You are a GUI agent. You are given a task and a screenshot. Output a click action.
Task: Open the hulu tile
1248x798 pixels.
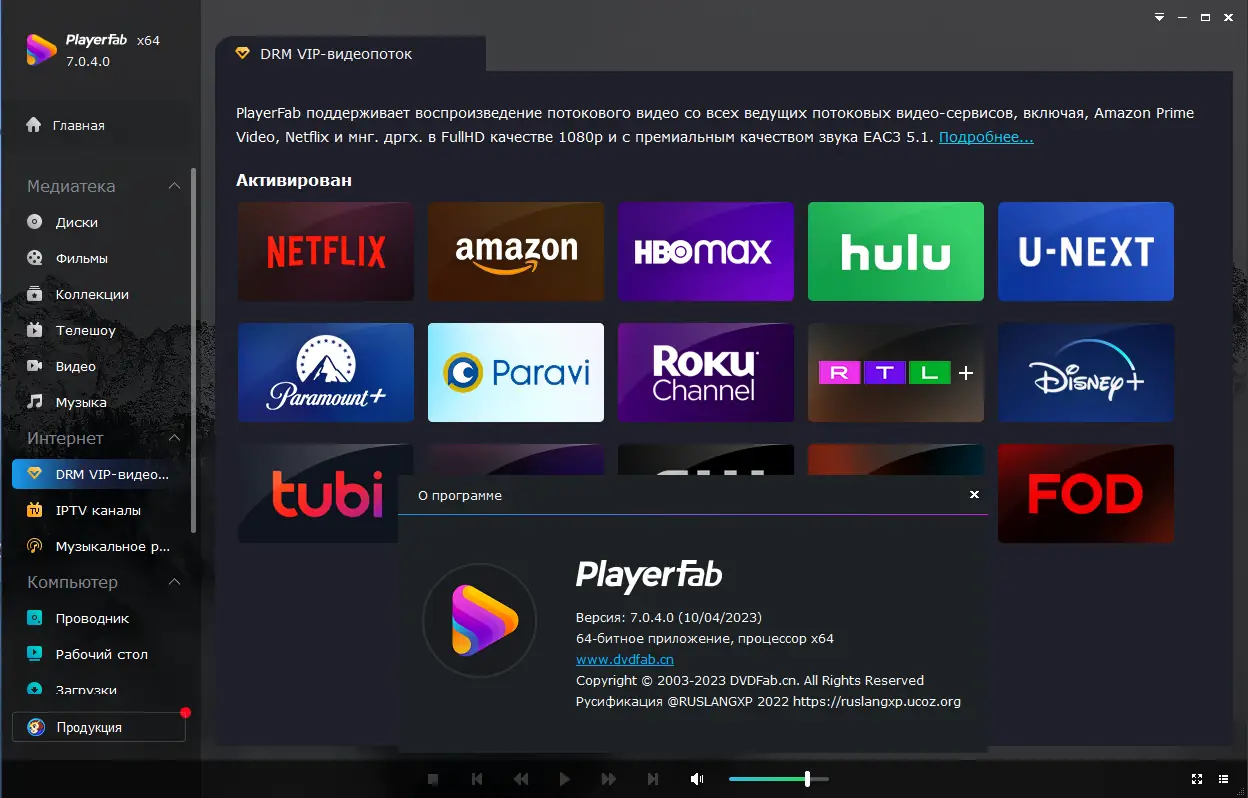point(896,251)
